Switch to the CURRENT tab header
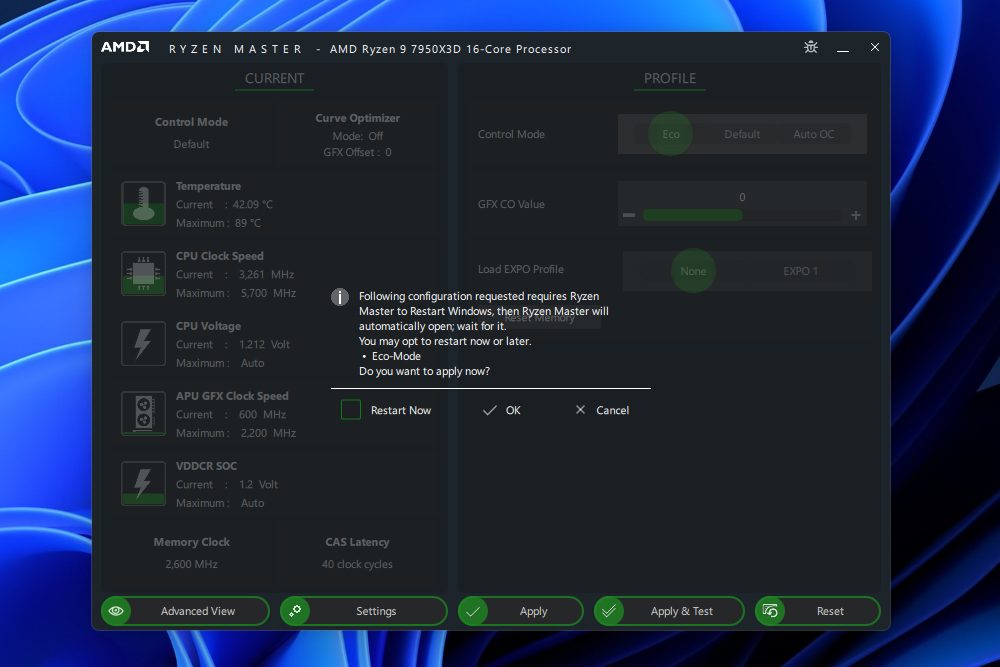Screen dimensions: 1000x667 pos(274,78)
